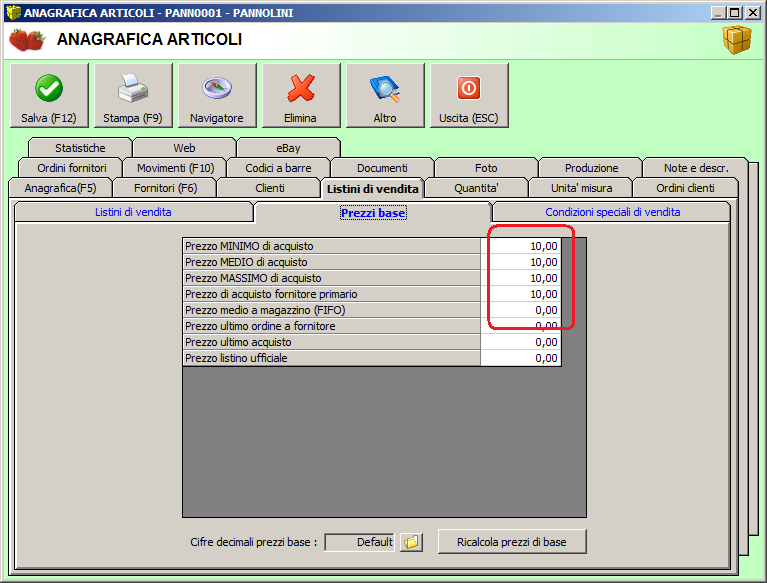Select the Codici a barre tab
Image resolution: width=767 pixels, height=583 pixels.
point(278,168)
